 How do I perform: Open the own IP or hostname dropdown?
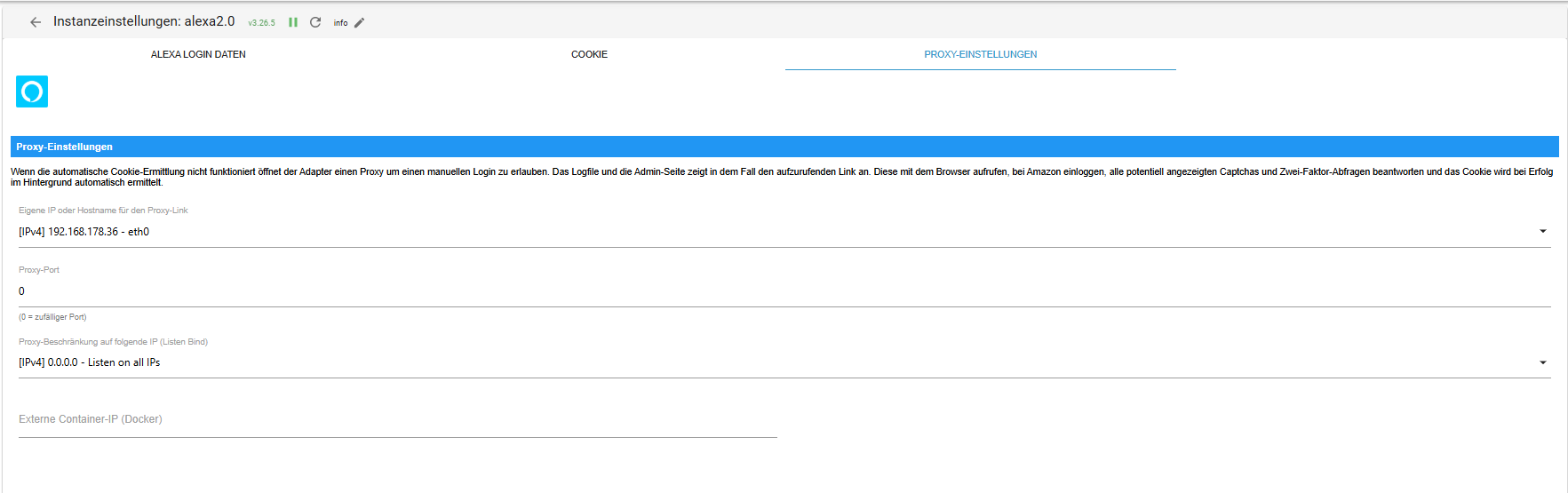(x=784, y=232)
